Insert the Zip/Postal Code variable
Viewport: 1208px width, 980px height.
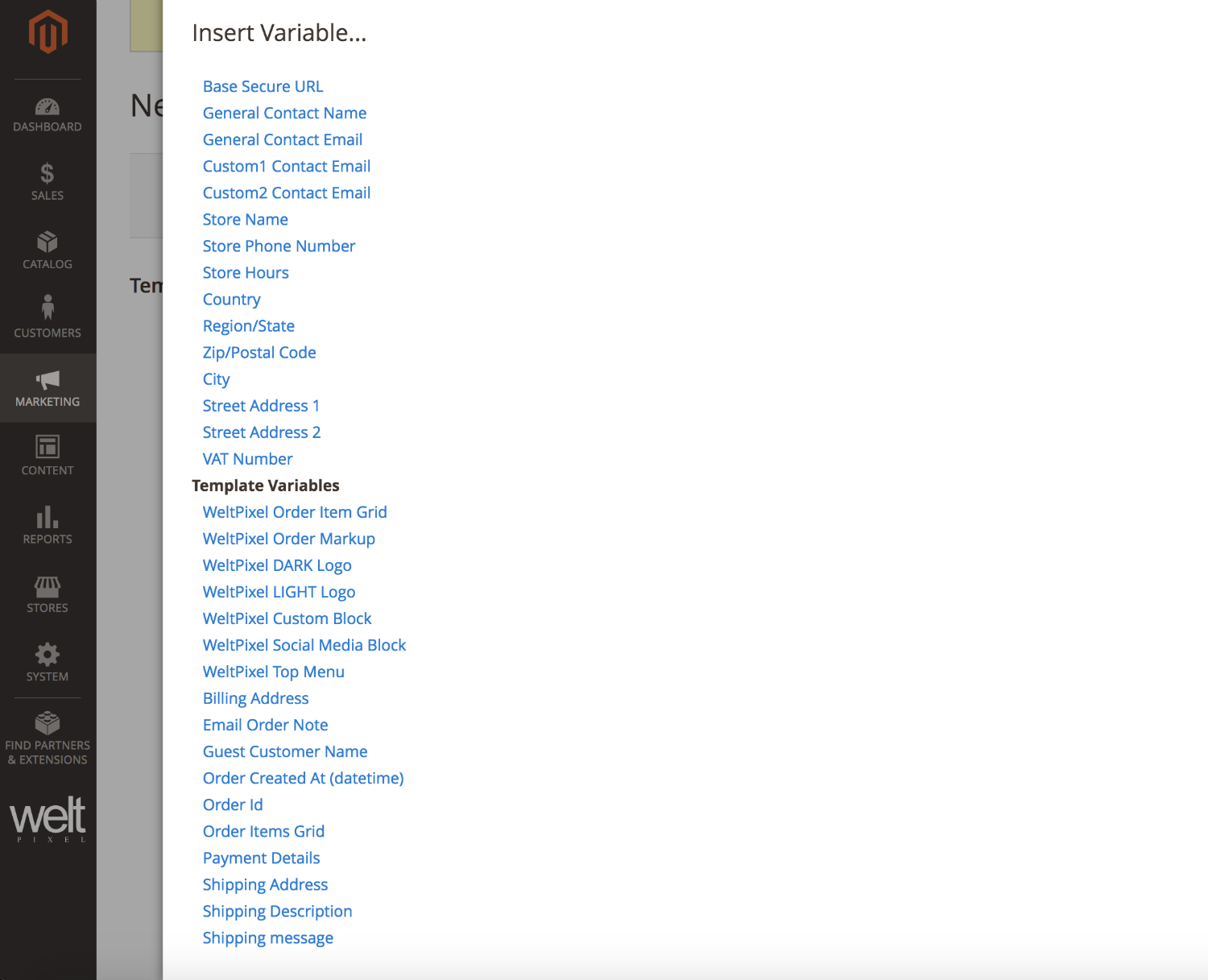(x=259, y=352)
